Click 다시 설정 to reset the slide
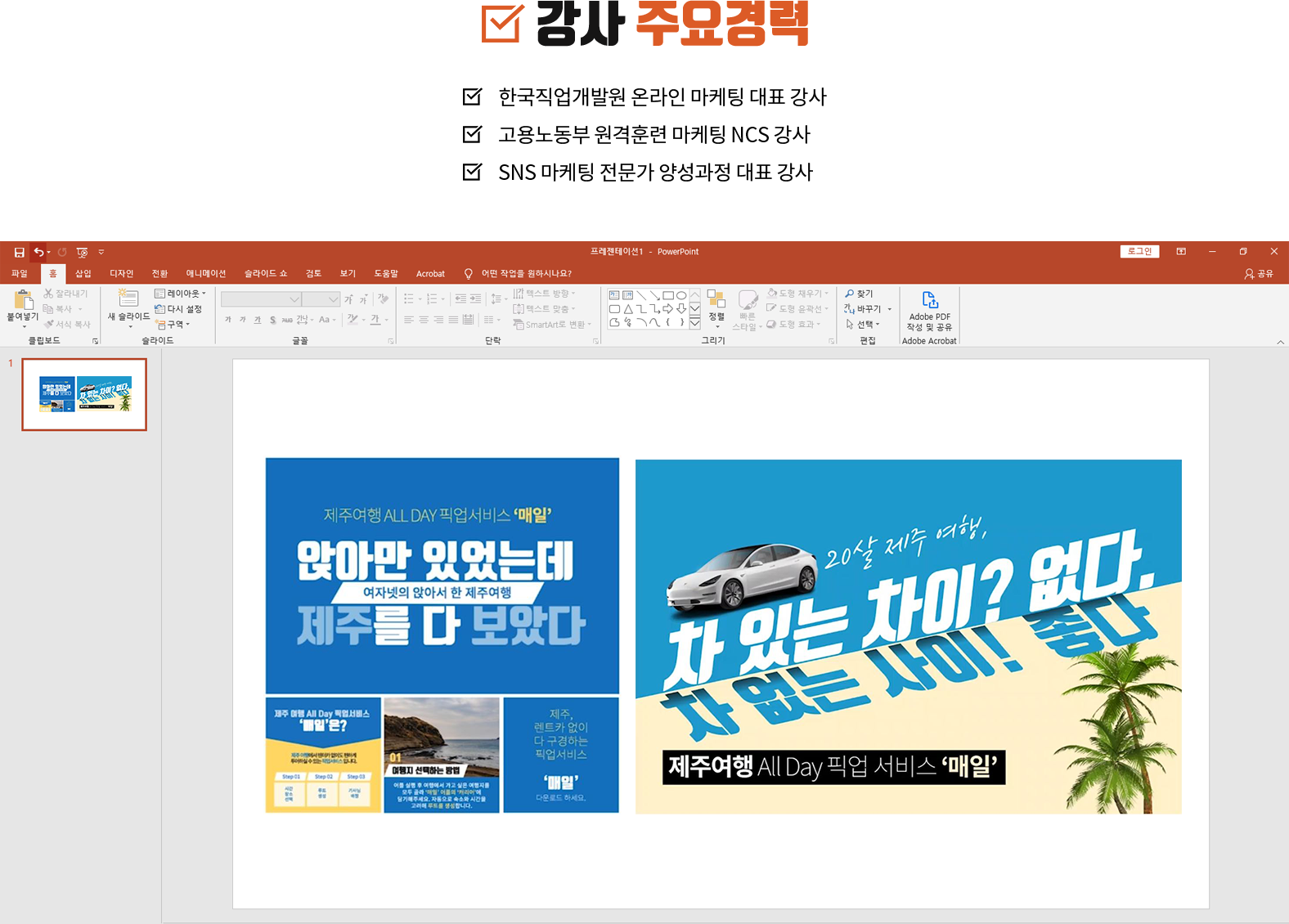Viewport: 1289px width, 924px height. point(178,308)
